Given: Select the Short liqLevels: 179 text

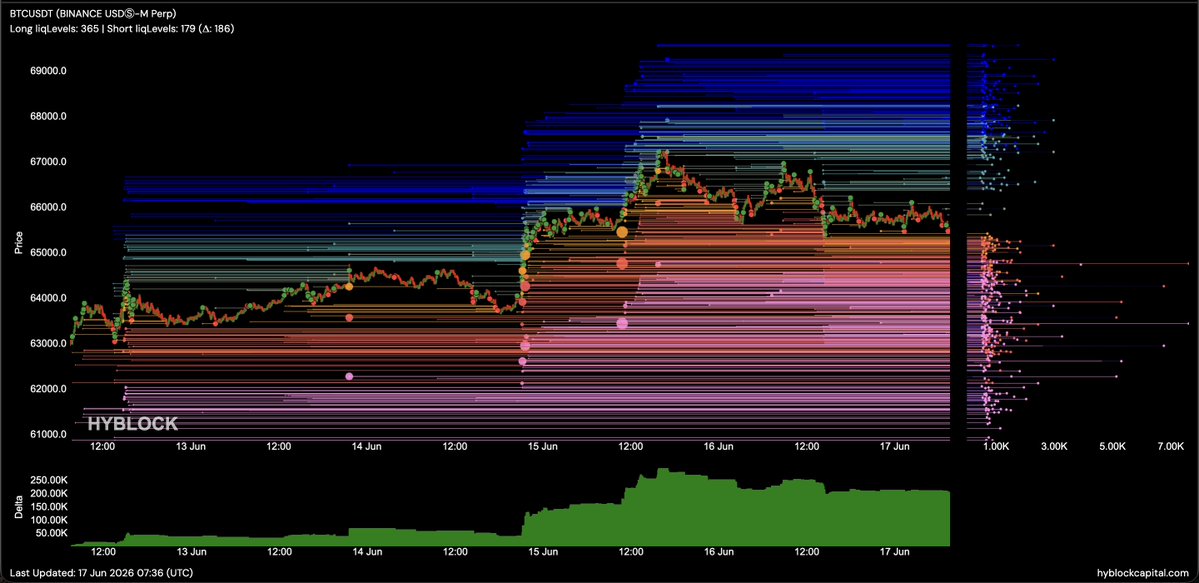Looking at the screenshot, I should [151, 29].
